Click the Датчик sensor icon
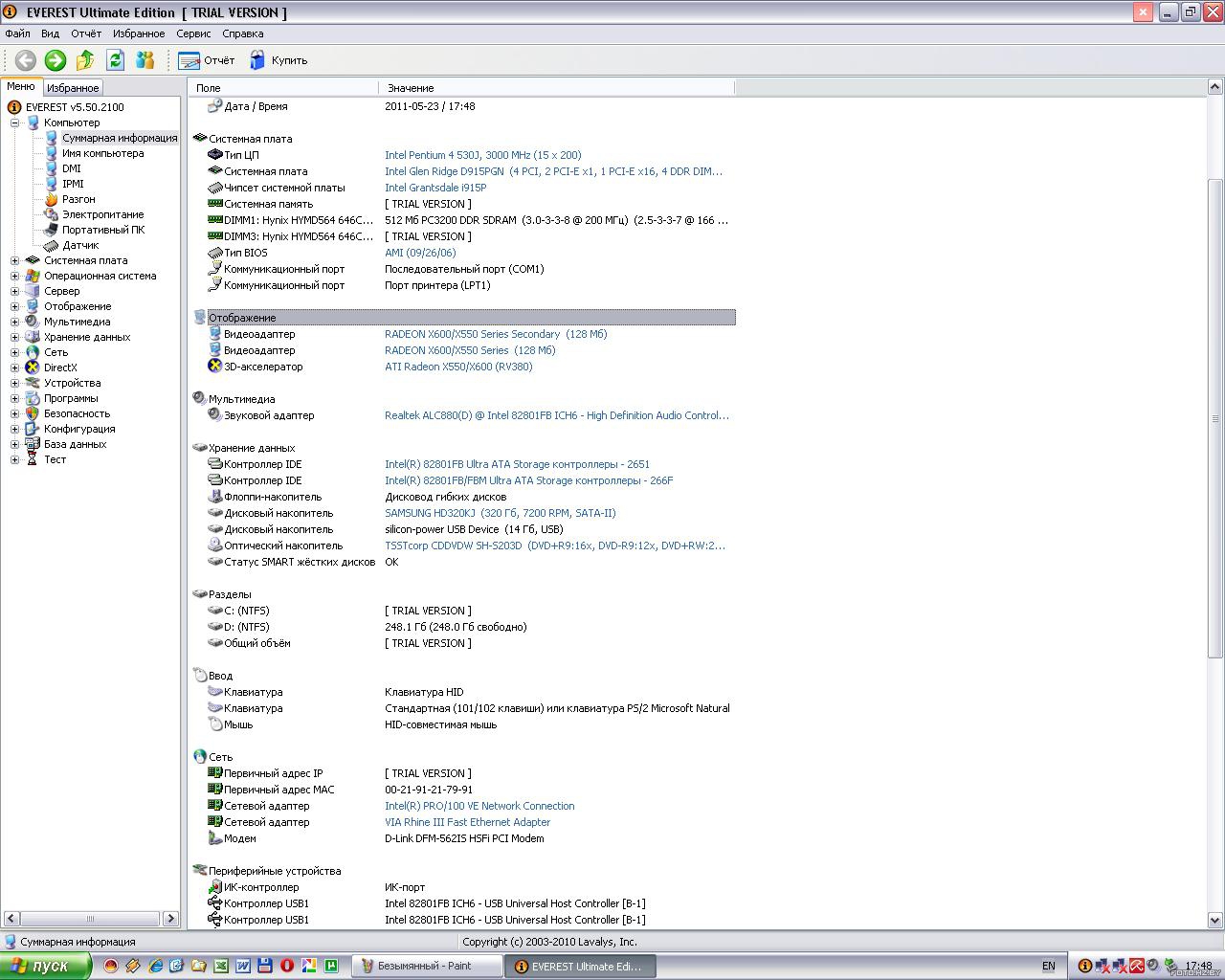The image size is (1225, 980). [51, 245]
